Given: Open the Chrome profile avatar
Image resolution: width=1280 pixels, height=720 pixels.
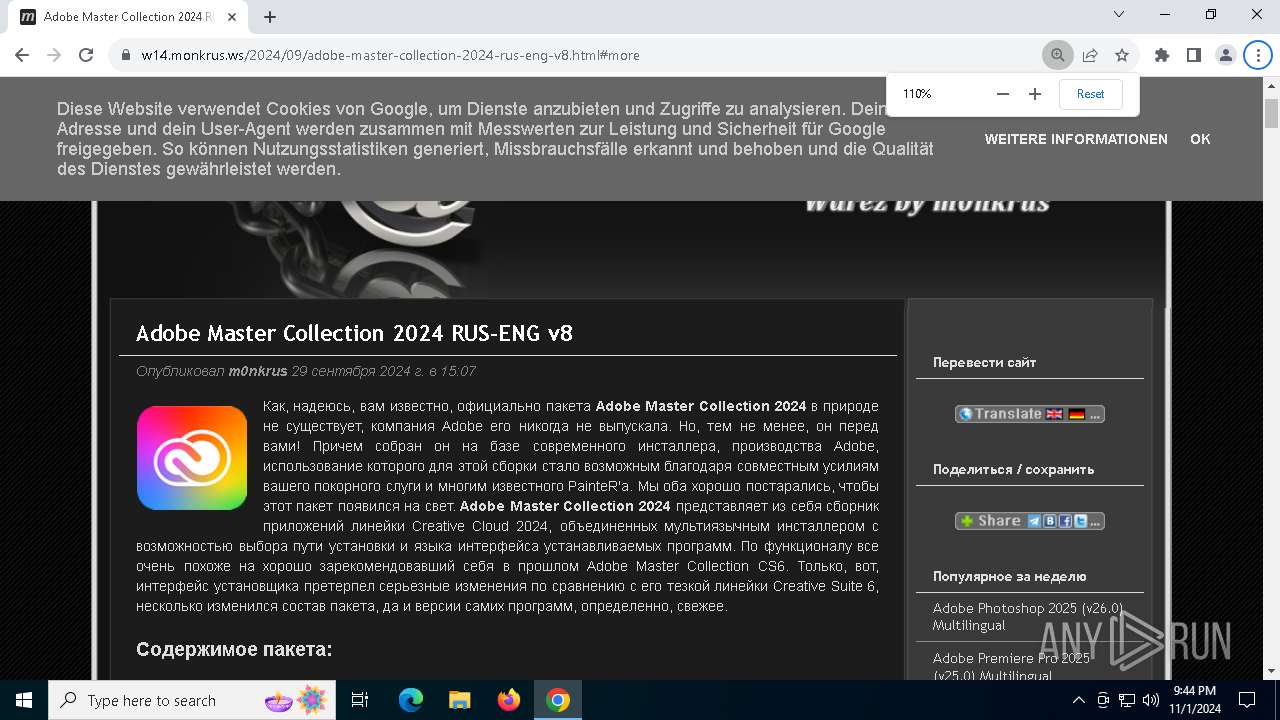Looking at the screenshot, I should 1226,55.
